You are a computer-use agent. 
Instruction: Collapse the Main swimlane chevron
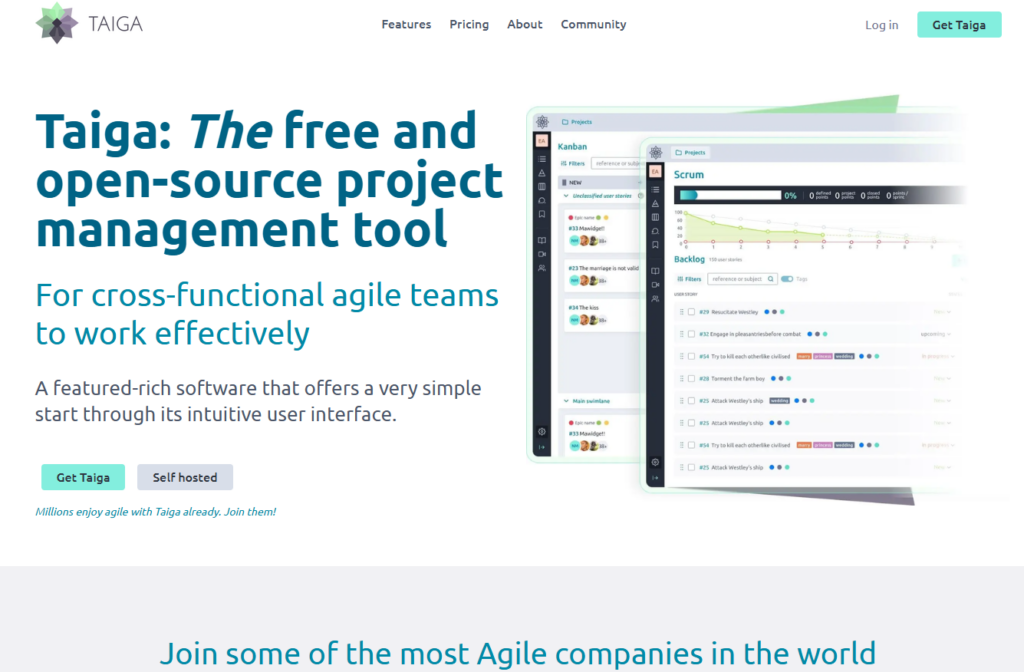pos(566,401)
